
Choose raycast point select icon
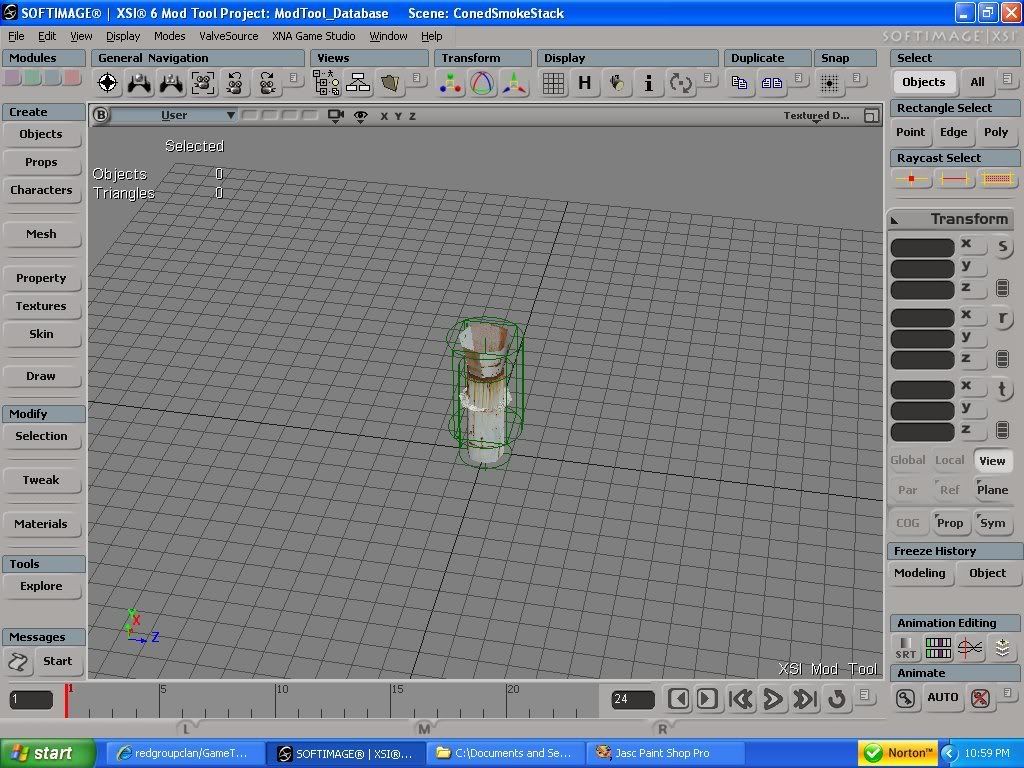pyautogui.click(x=912, y=178)
